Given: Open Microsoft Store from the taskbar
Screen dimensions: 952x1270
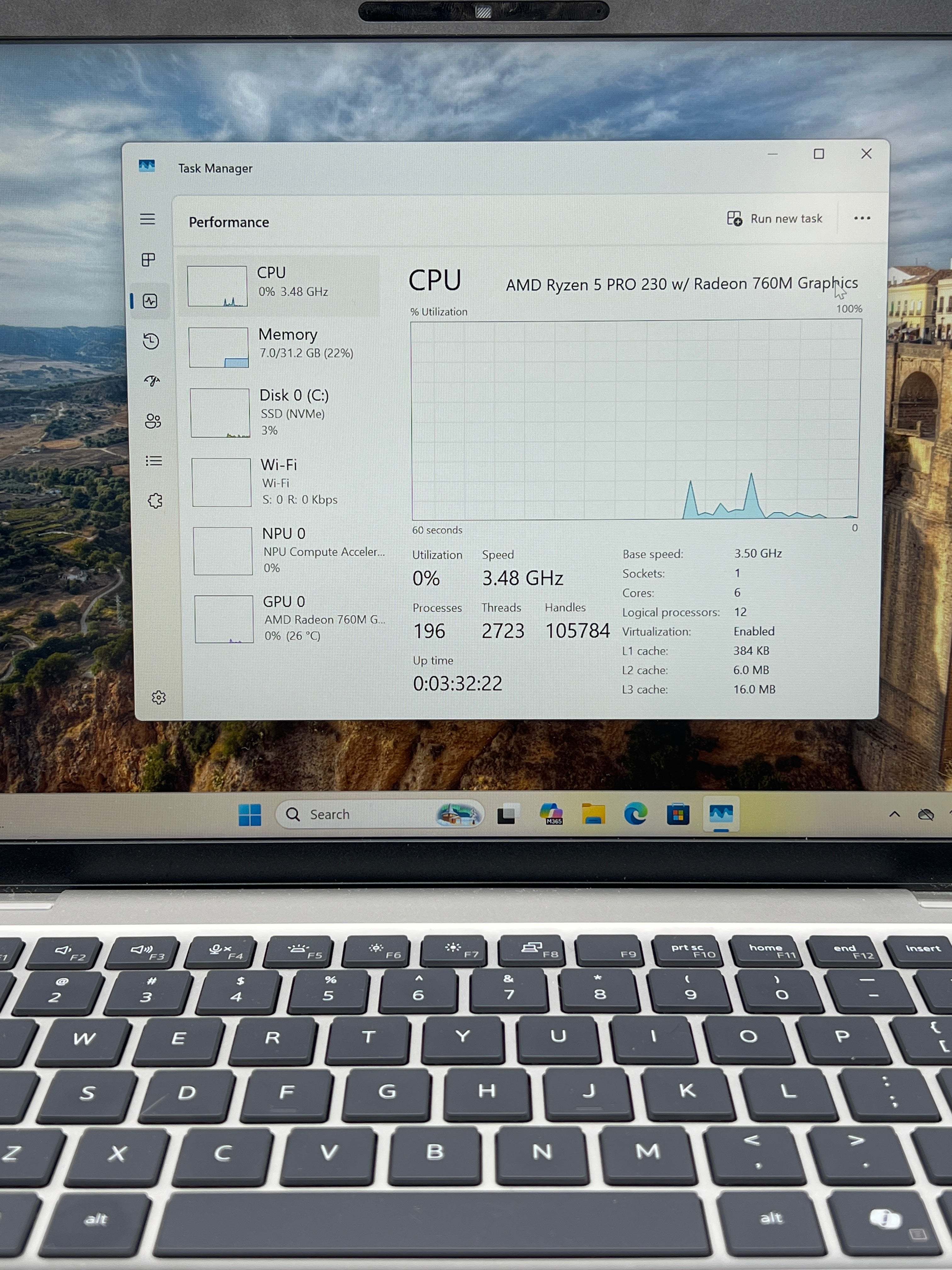Looking at the screenshot, I should [678, 815].
